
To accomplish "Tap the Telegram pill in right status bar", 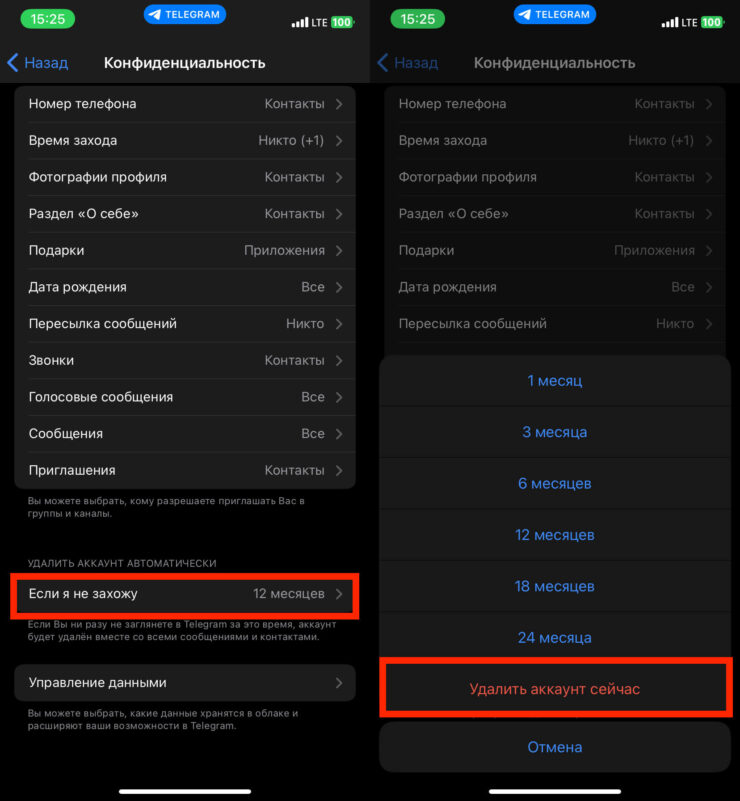I will [555, 15].
